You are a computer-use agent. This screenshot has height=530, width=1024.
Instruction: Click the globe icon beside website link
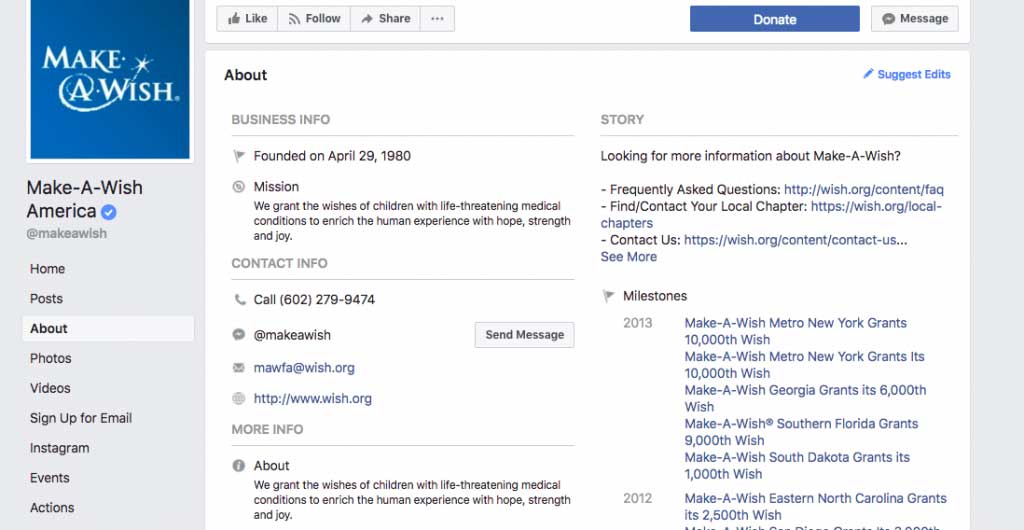click(x=239, y=398)
